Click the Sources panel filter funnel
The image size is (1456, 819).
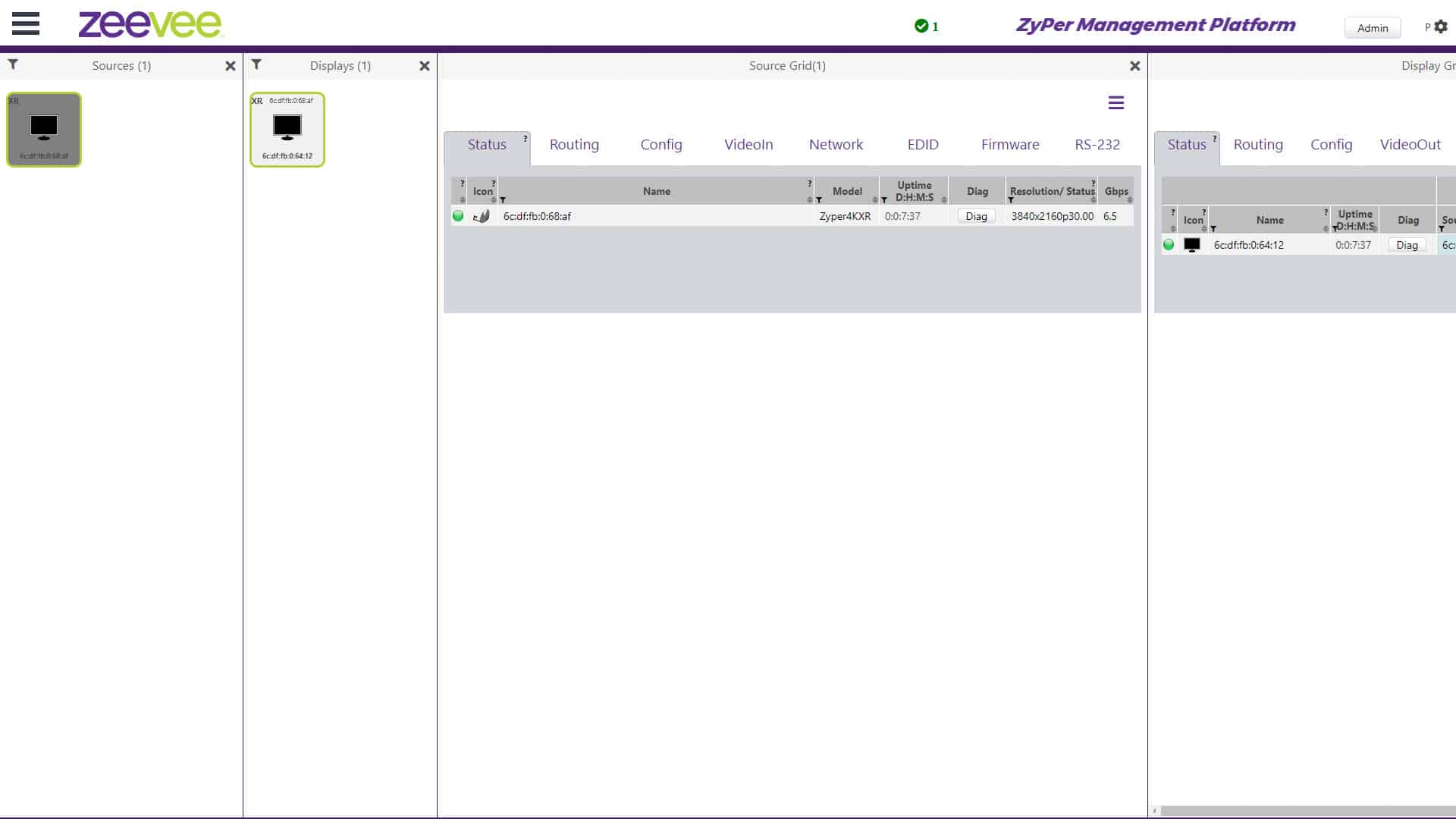pyautogui.click(x=13, y=64)
